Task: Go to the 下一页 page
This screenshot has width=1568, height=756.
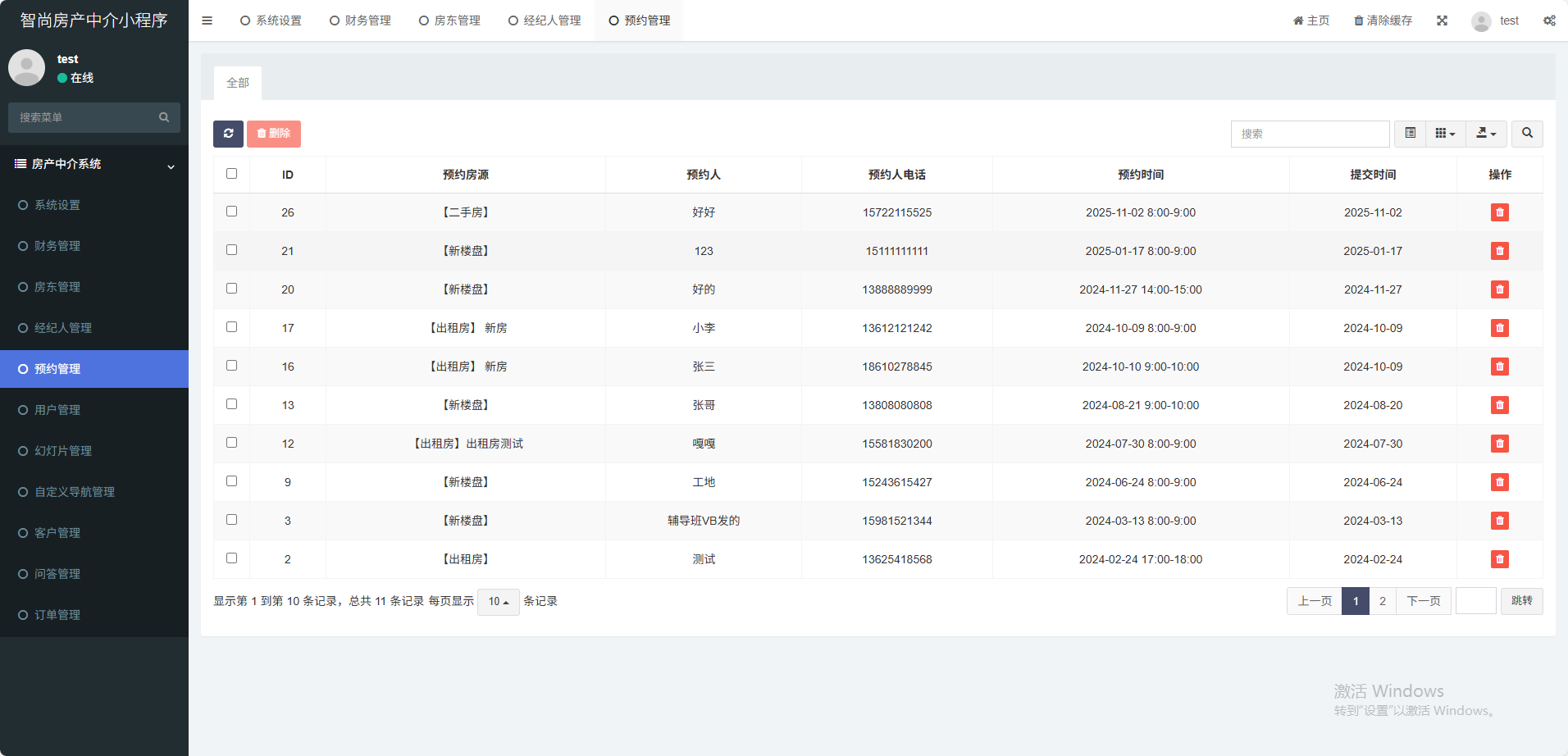Action: 1423,601
